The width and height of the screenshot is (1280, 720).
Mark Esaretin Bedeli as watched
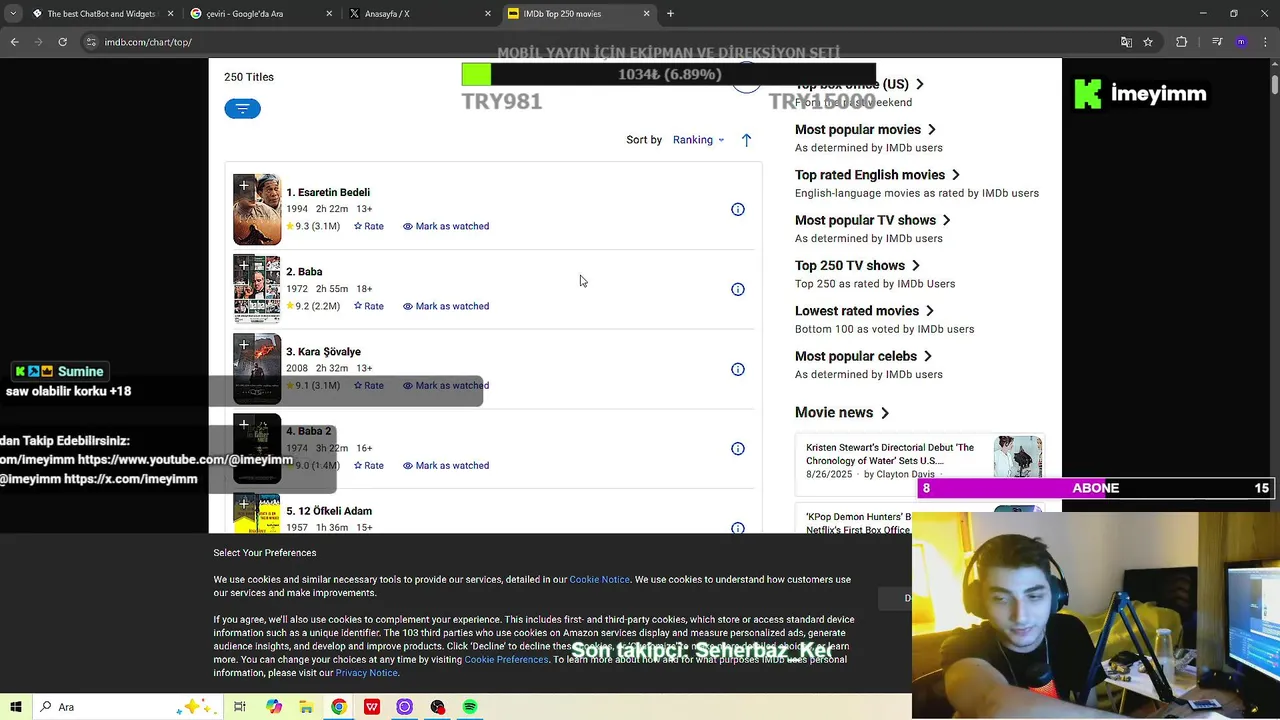(x=446, y=226)
